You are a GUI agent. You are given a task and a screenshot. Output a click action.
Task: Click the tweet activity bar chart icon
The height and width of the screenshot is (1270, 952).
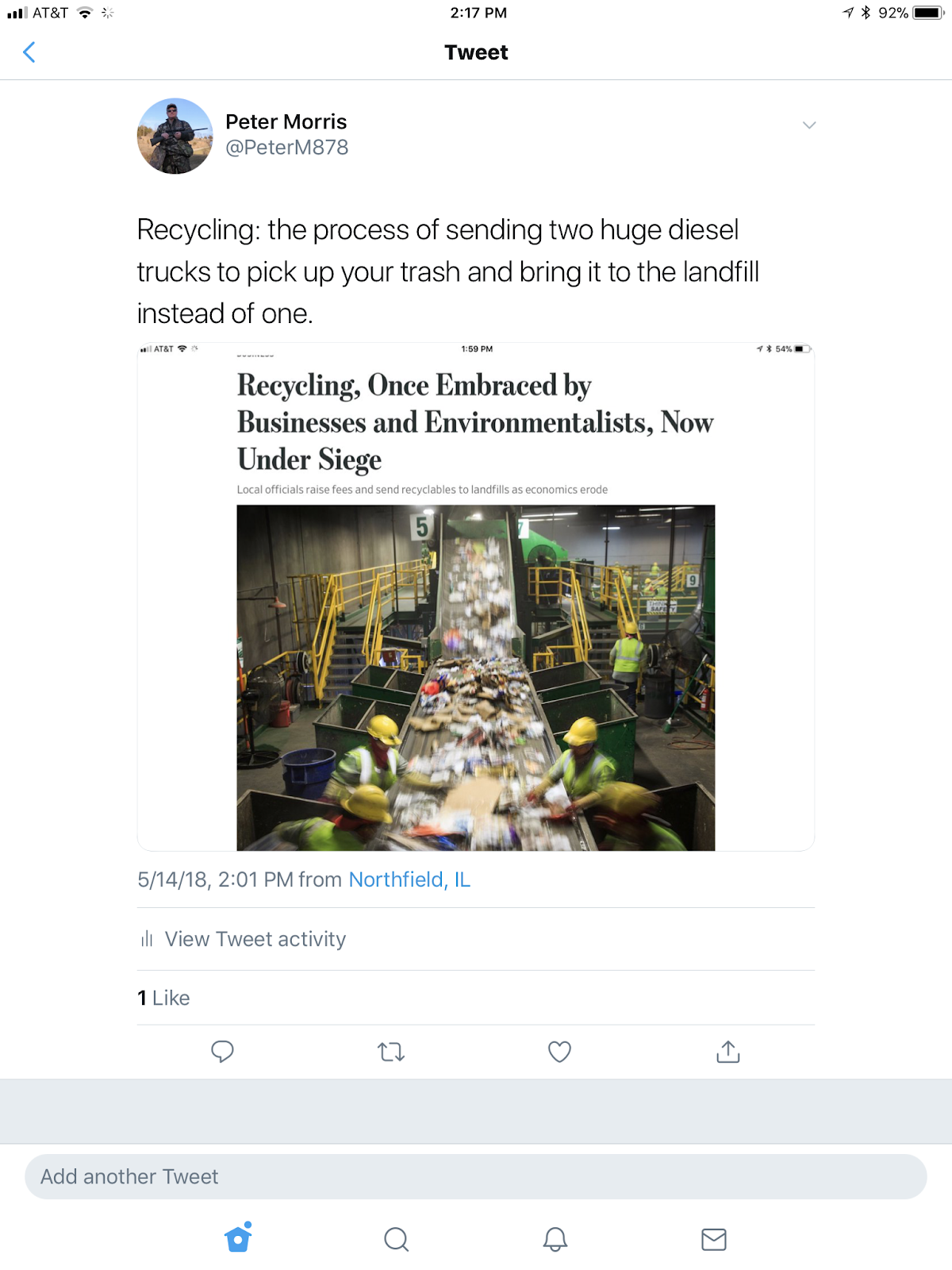click(147, 939)
